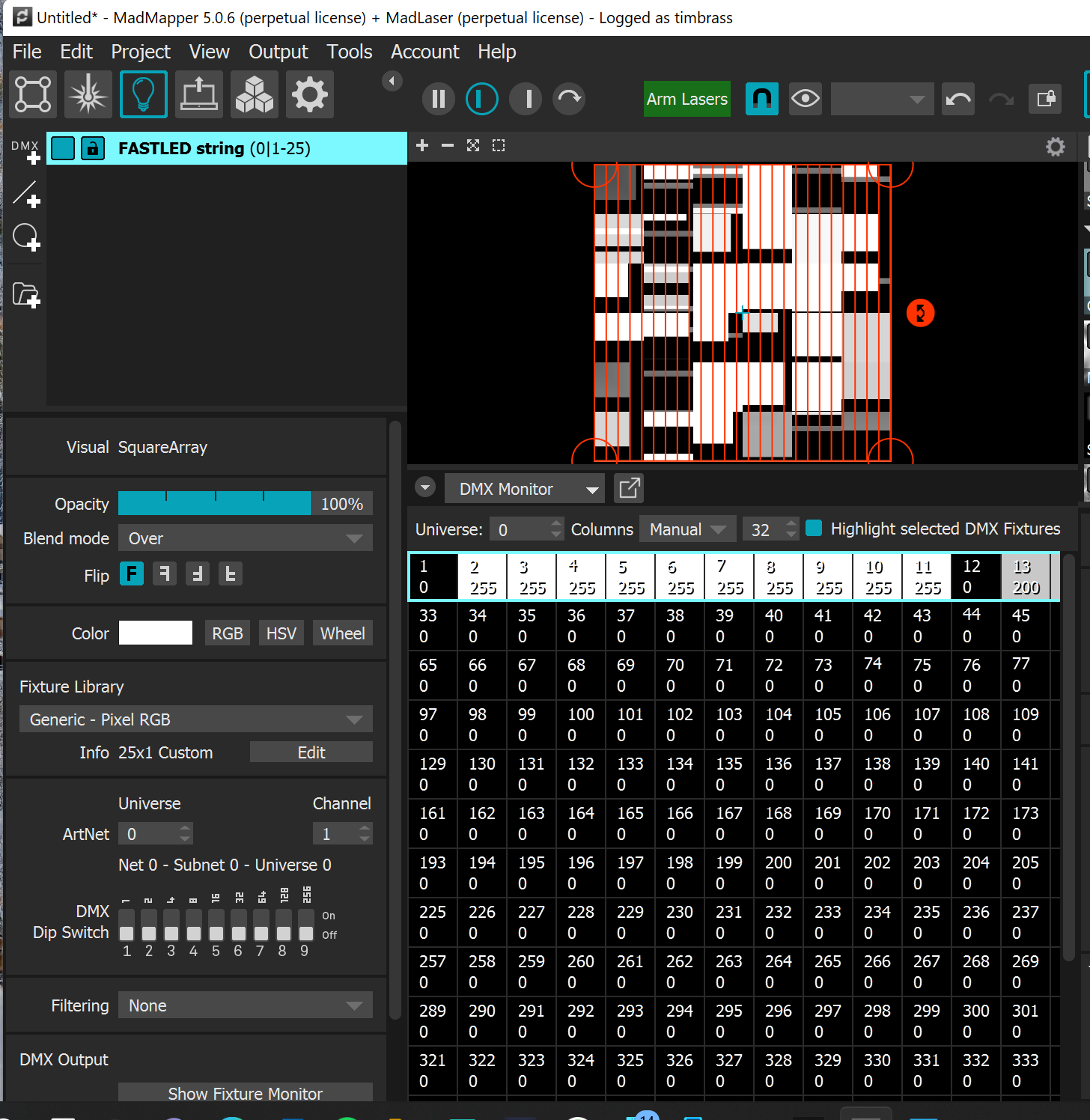The image size is (1090, 1120).
Task: Toggle lock on FASTLED string fixture
Action: (92, 148)
